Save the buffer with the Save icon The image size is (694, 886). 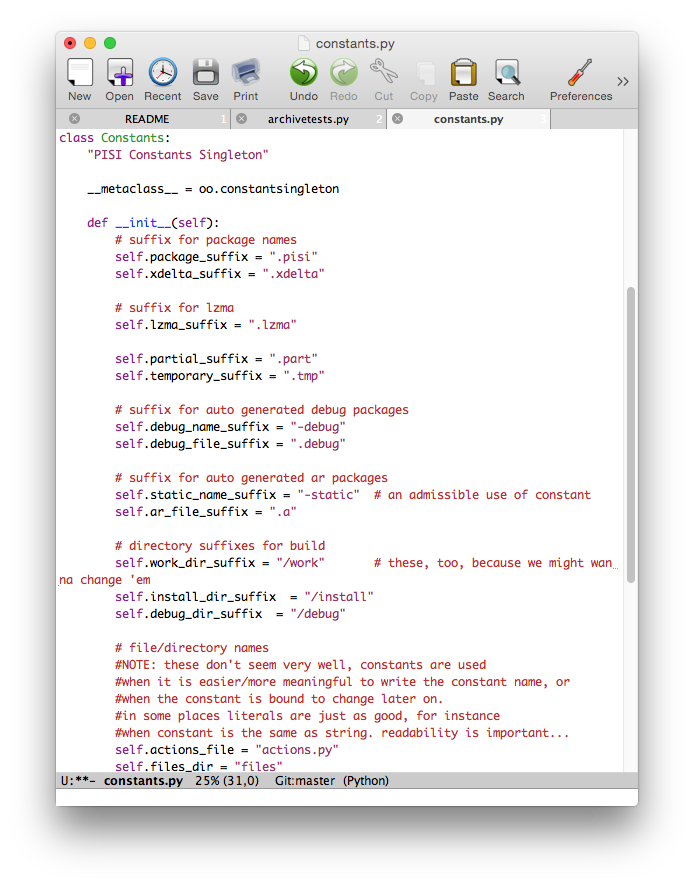(x=206, y=73)
